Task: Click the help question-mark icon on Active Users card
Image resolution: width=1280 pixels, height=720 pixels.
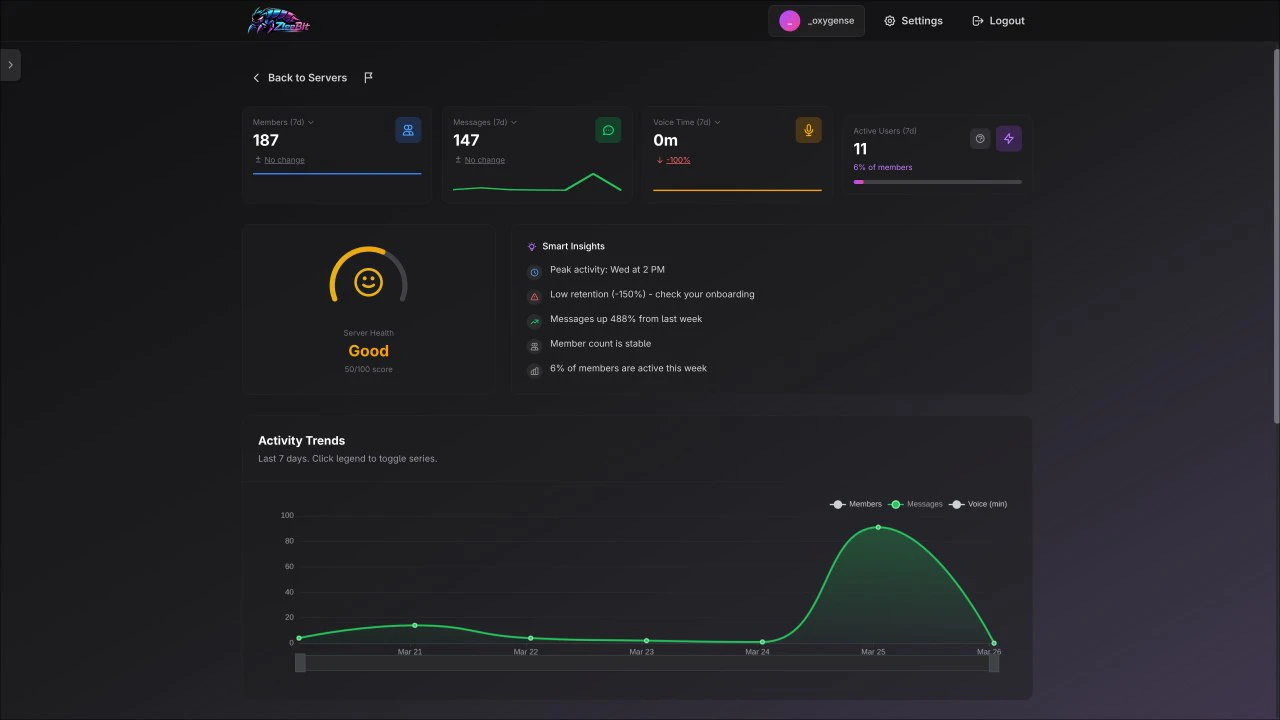Action: [980, 138]
